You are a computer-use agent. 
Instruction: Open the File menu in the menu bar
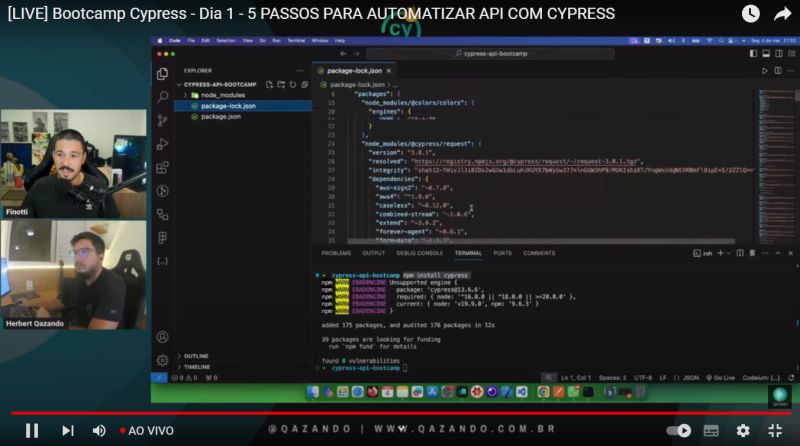pos(191,41)
